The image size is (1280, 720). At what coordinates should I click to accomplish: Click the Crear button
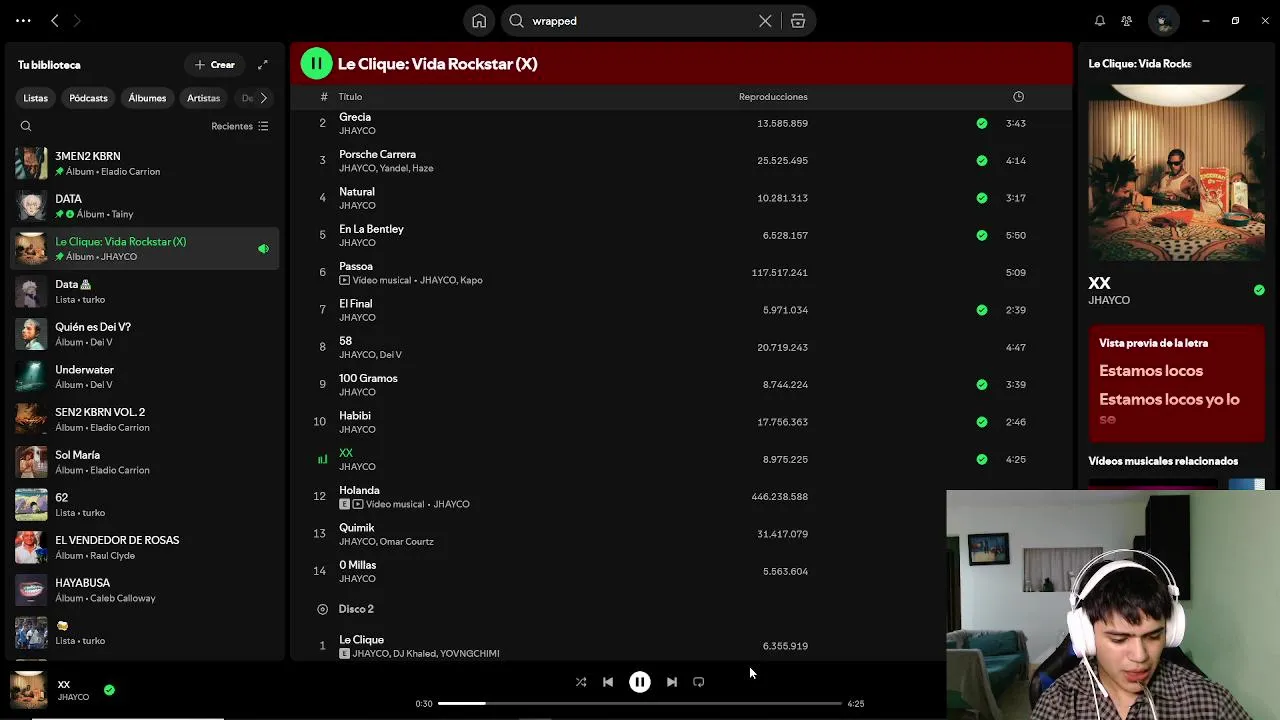(x=215, y=65)
